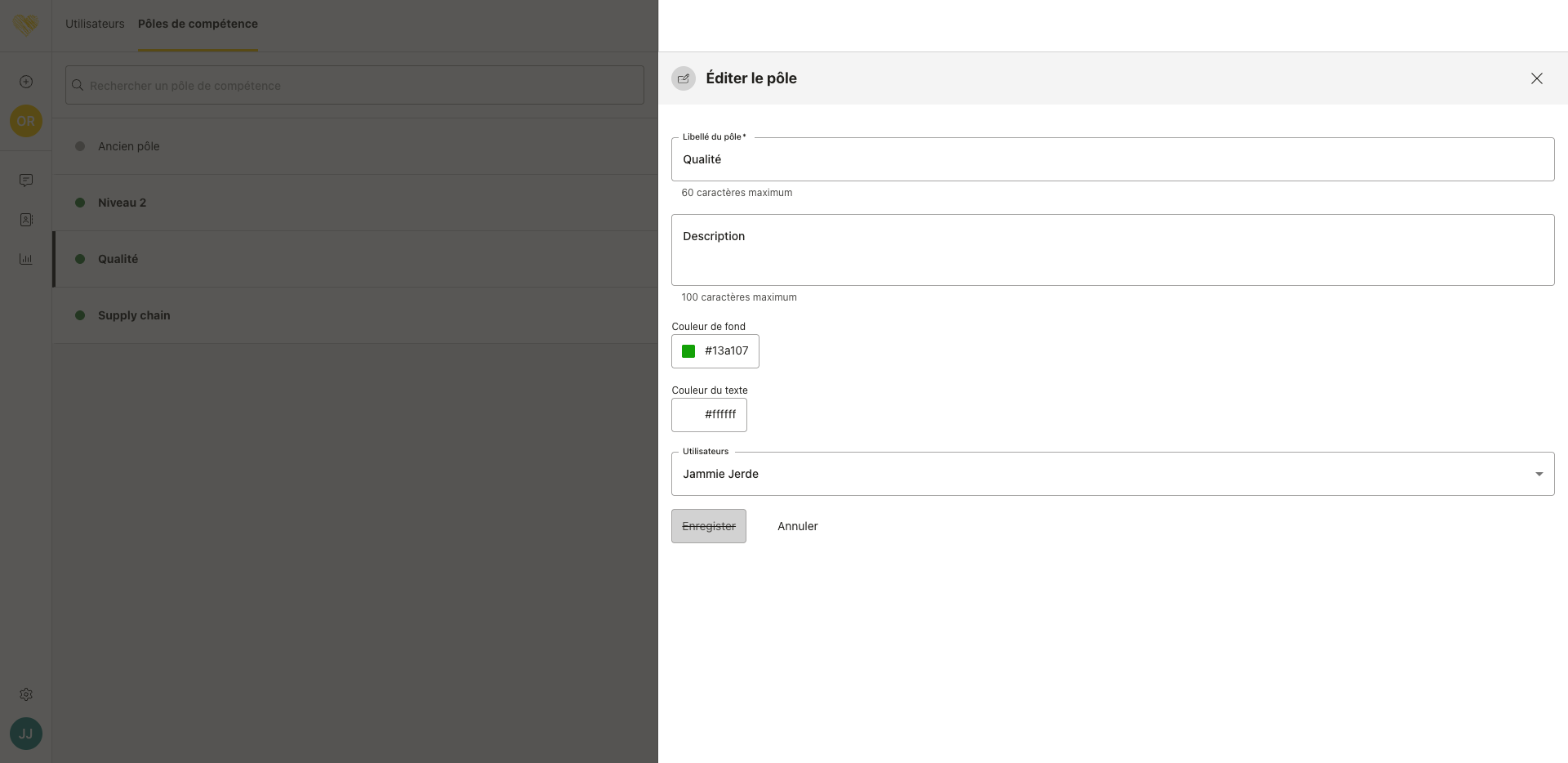Open the OR organization avatar
Image resolution: width=1568 pixels, height=763 pixels.
pyautogui.click(x=26, y=121)
